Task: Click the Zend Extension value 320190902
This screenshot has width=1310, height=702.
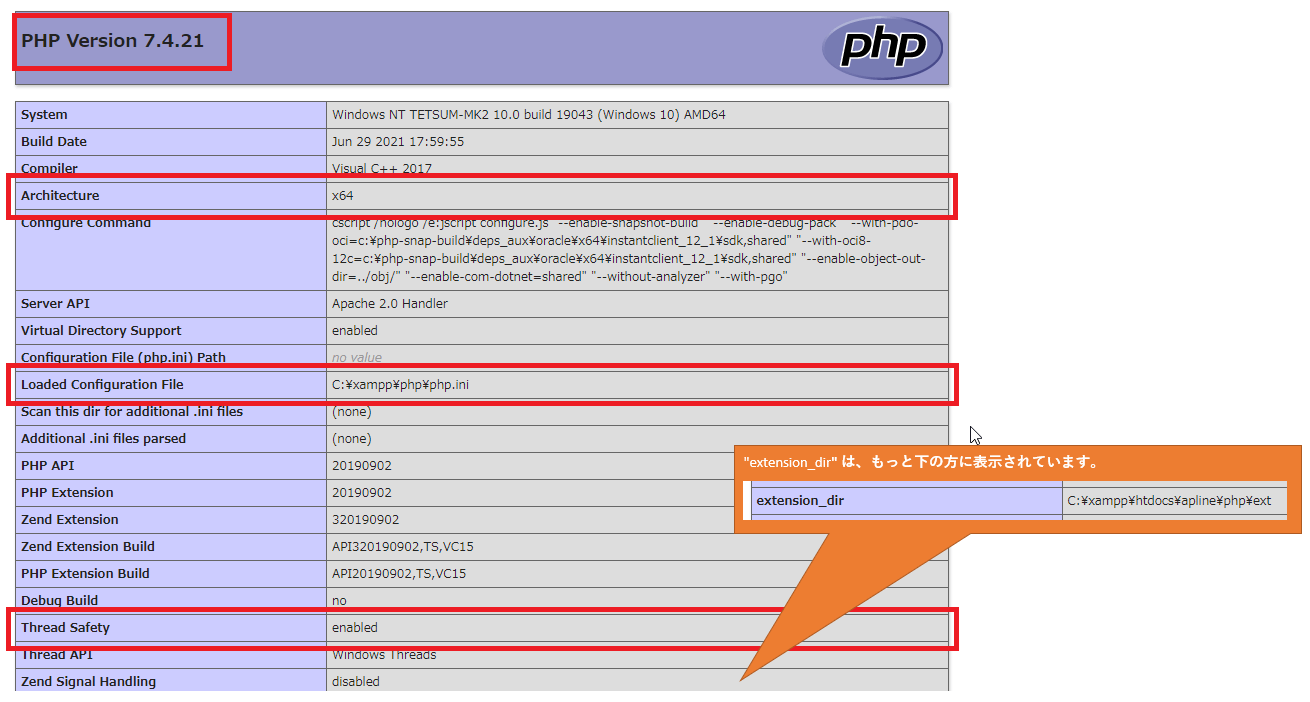Action: [x=365, y=520]
